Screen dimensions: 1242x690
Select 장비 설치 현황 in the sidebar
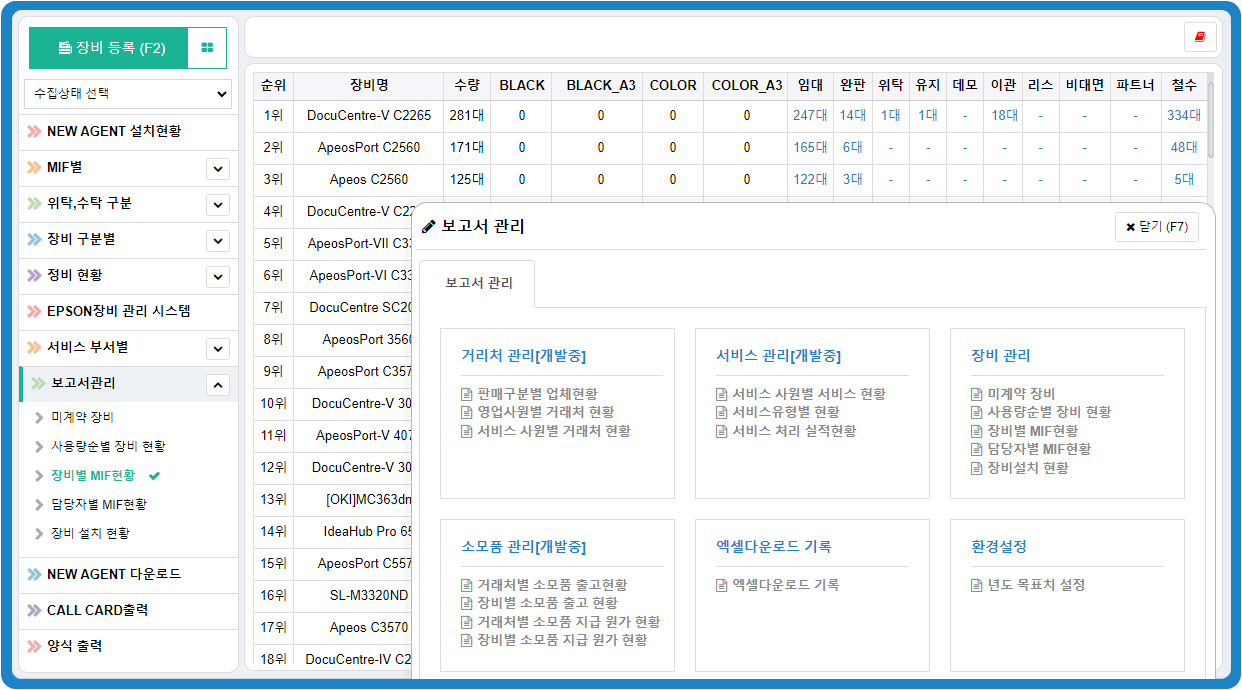click(x=90, y=534)
